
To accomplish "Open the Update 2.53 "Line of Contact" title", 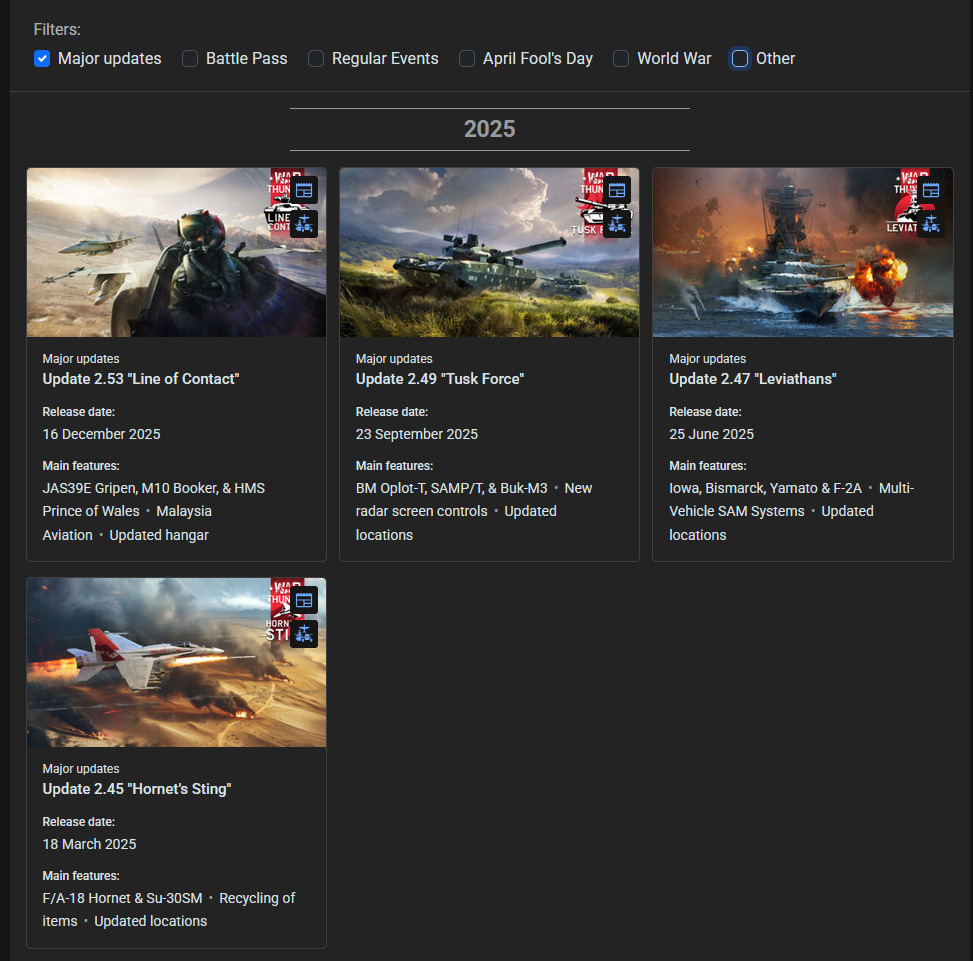I will pos(141,379).
